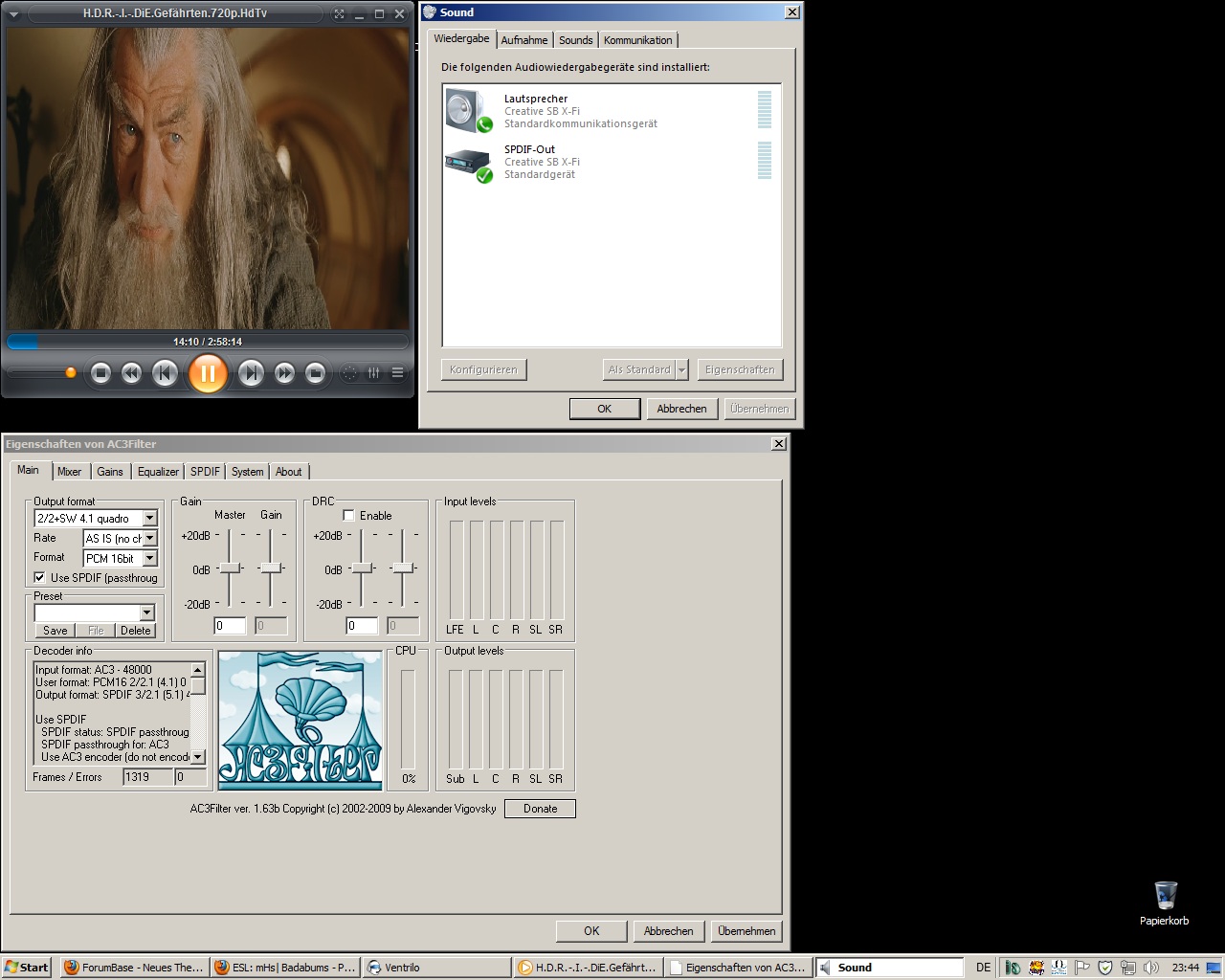The width and height of the screenshot is (1225, 980).
Task: Click the player volume slider knob
Action: [71, 372]
